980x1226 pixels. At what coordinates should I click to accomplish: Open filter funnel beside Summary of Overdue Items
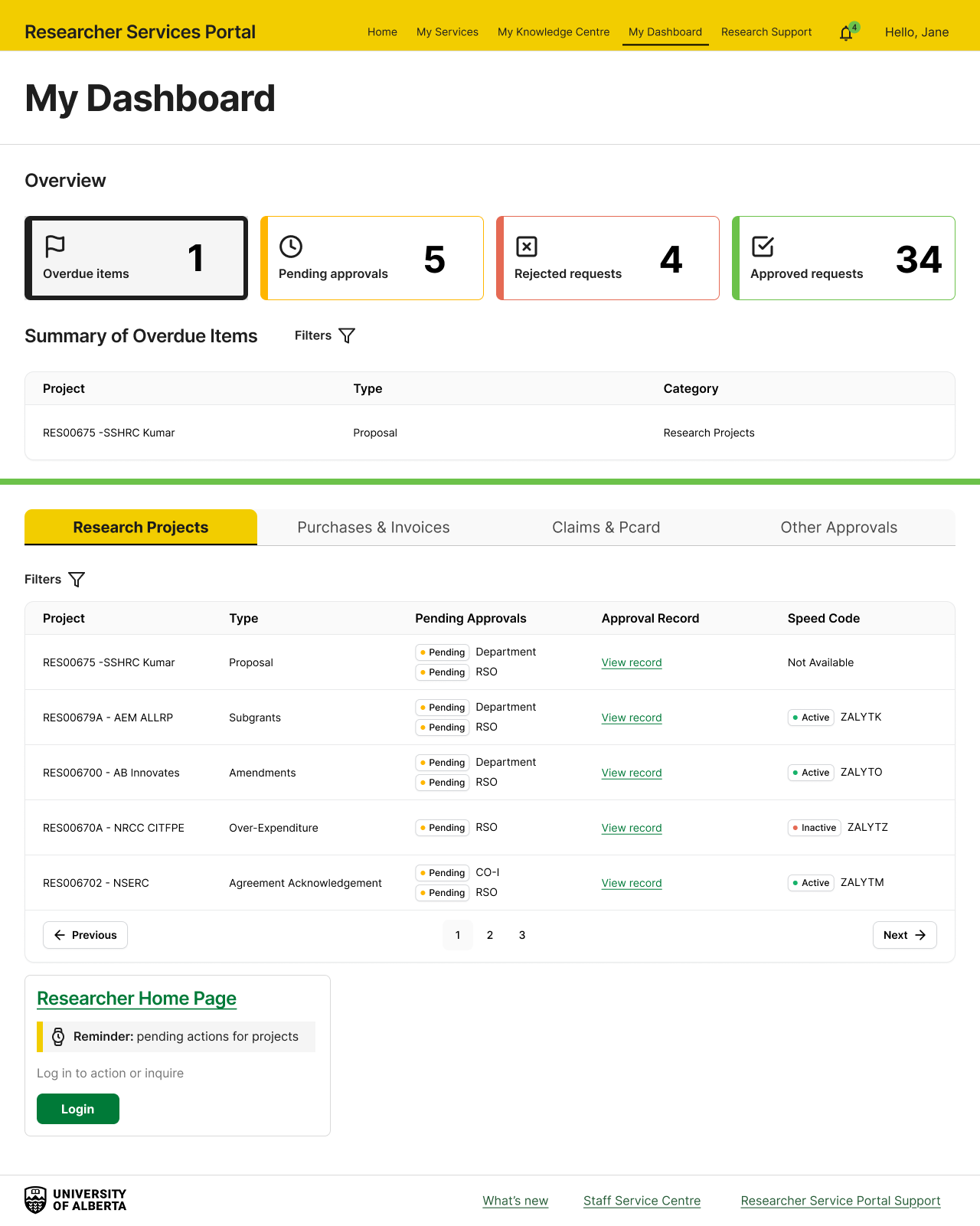347,335
